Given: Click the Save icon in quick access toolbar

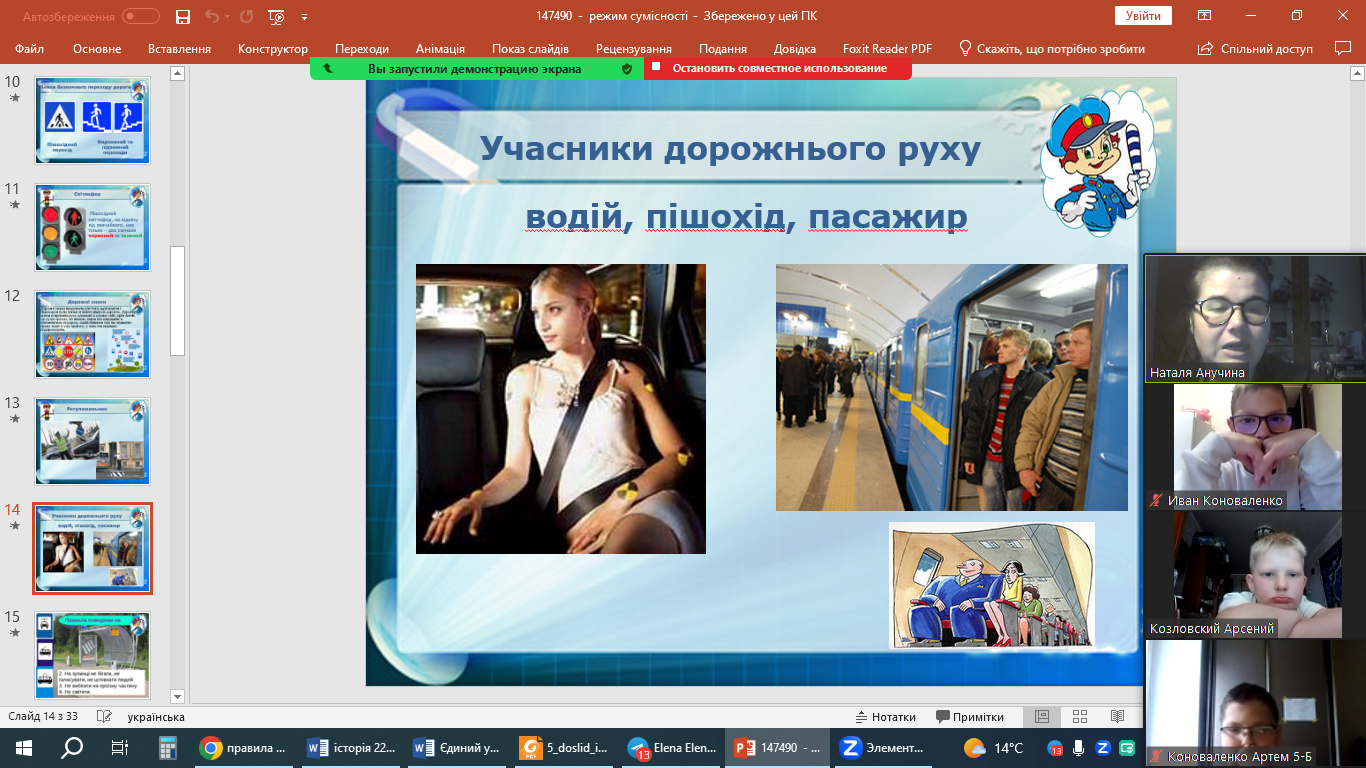Looking at the screenshot, I should (x=182, y=16).
